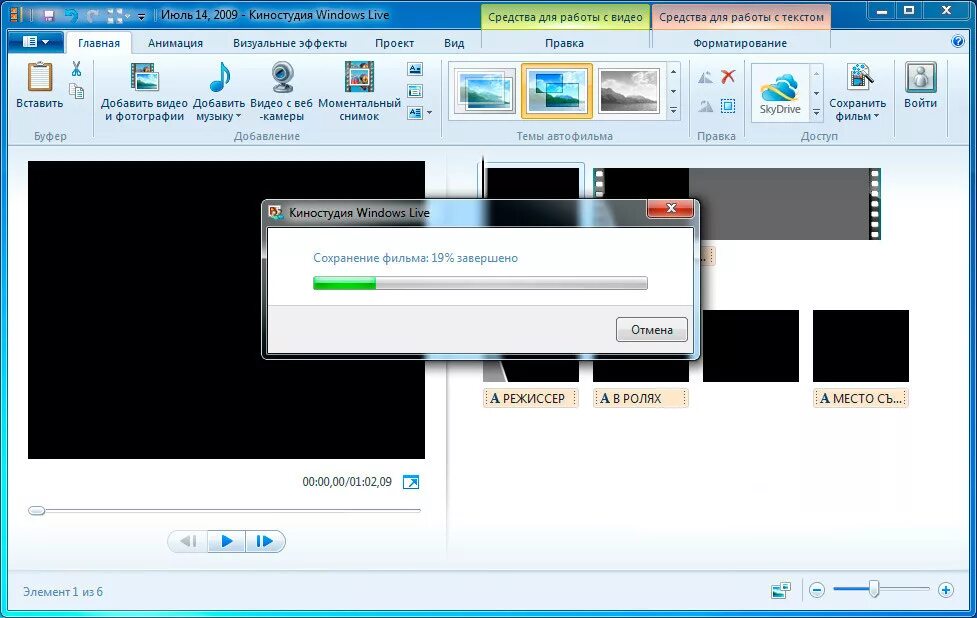The width and height of the screenshot is (977, 618).
Task: Click the SkyDrive cloud sharing icon
Action: (x=779, y=92)
